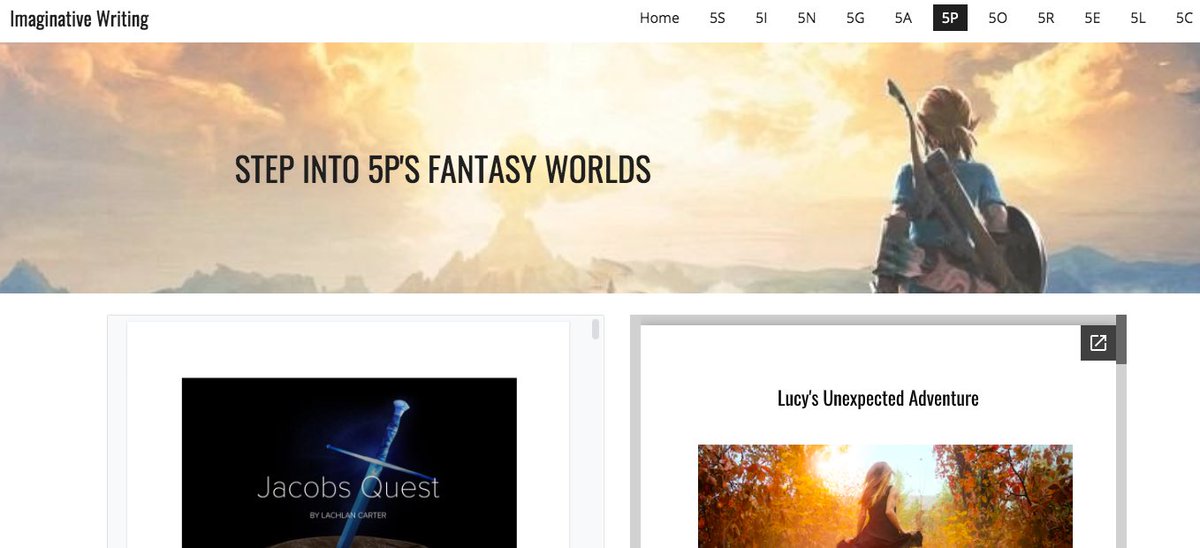Go to the 5O class page
The width and height of the screenshot is (1200, 548).
pos(998,18)
